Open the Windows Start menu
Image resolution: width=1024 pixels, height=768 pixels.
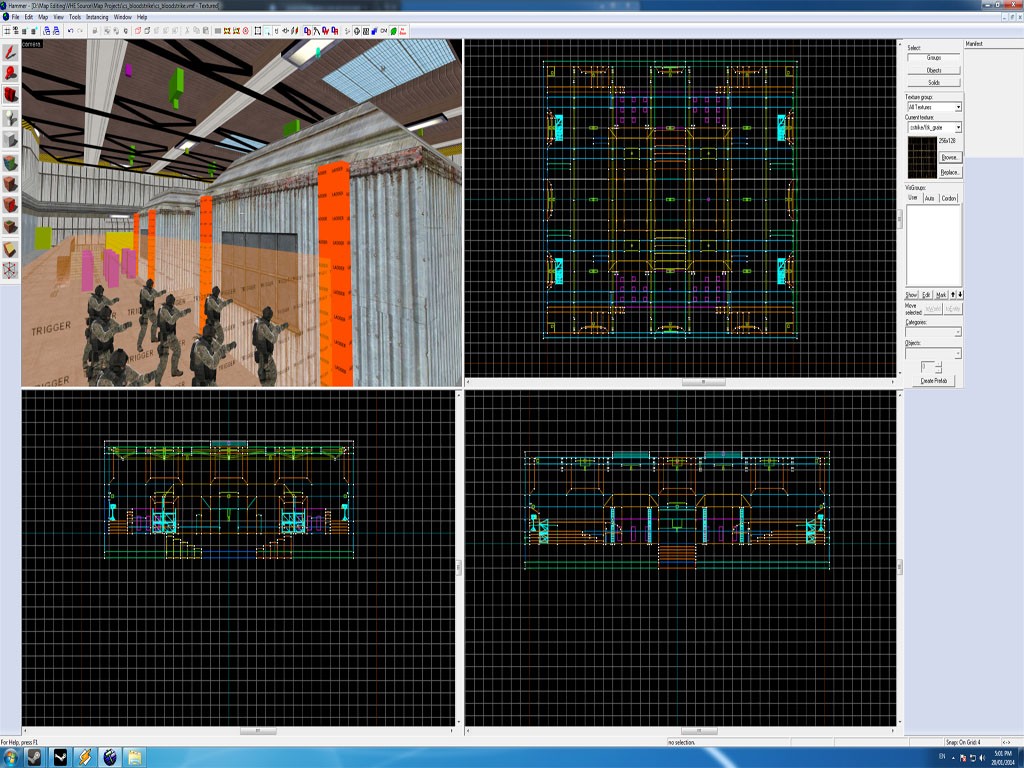point(11,757)
